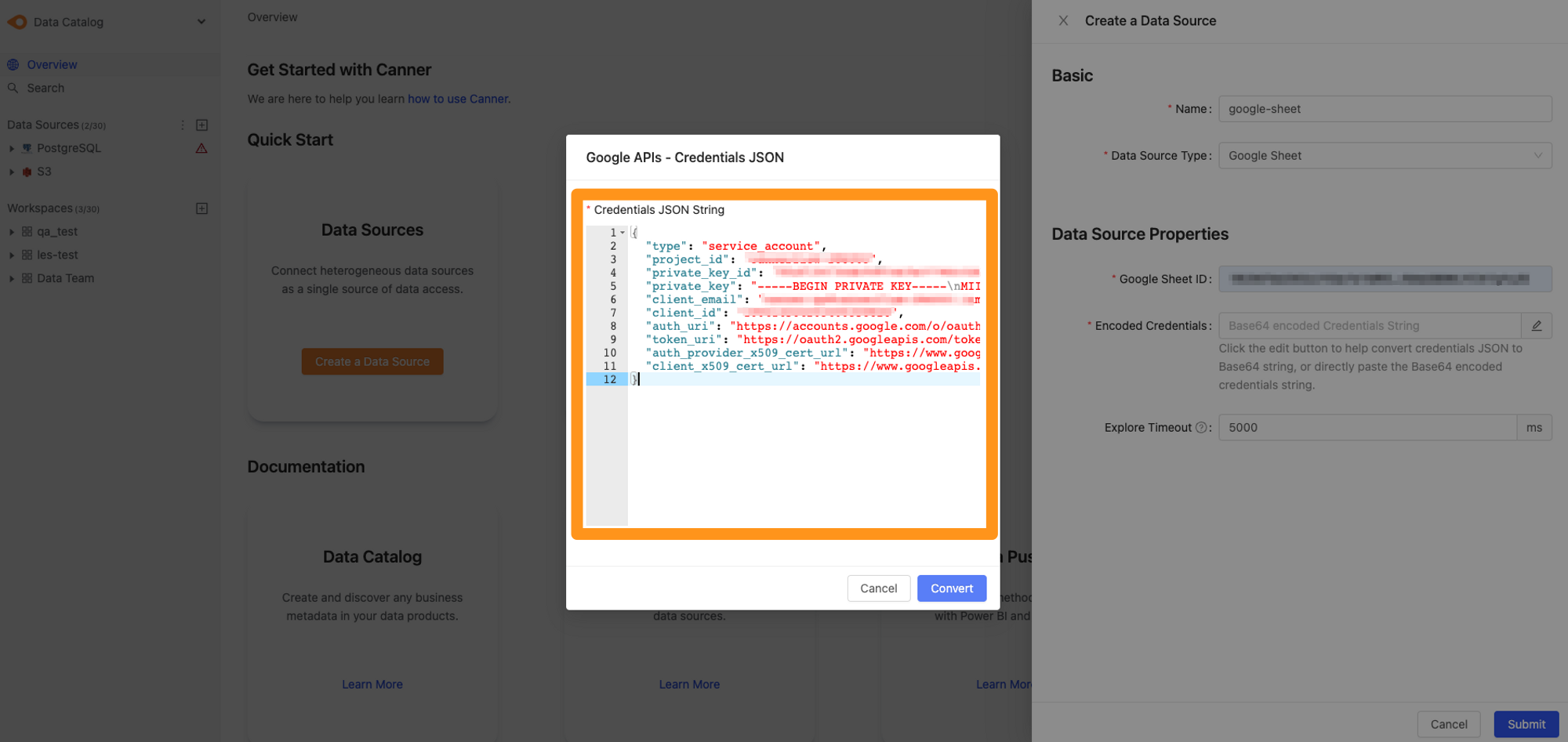Expand the S3 data source

[x=12, y=172]
